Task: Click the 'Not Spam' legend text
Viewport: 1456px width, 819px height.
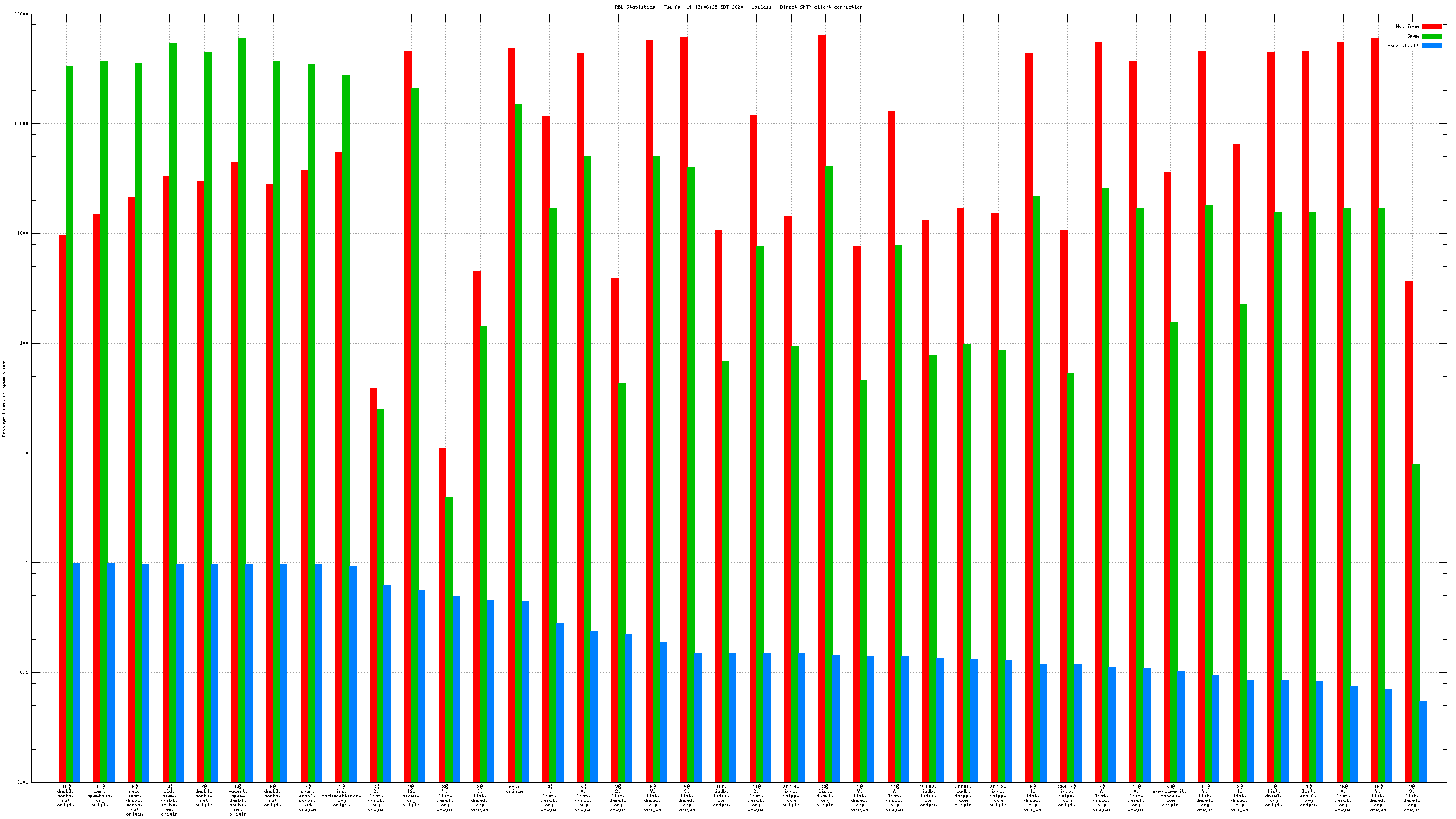Action: tap(1407, 26)
